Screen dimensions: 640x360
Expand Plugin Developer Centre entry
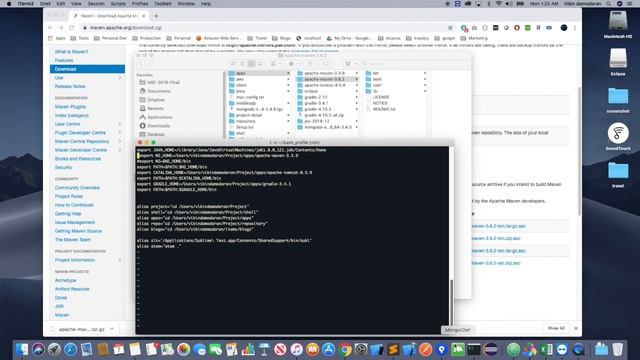point(120,133)
